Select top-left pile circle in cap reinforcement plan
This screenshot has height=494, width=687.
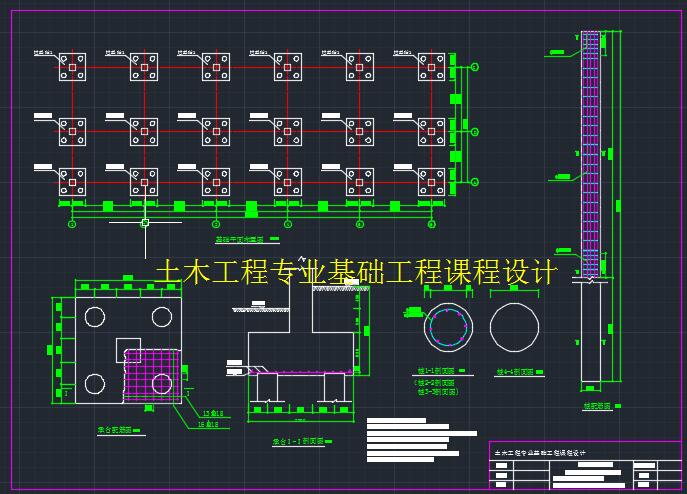[95, 317]
